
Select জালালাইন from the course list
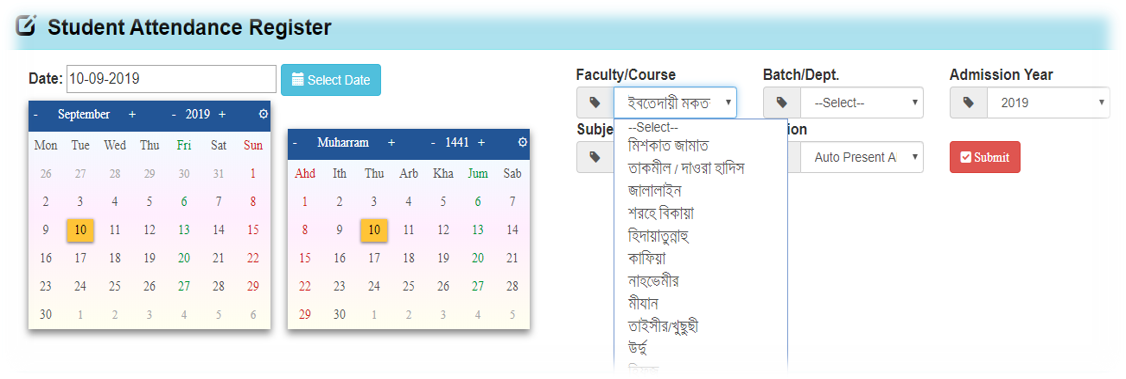click(654, 191)
